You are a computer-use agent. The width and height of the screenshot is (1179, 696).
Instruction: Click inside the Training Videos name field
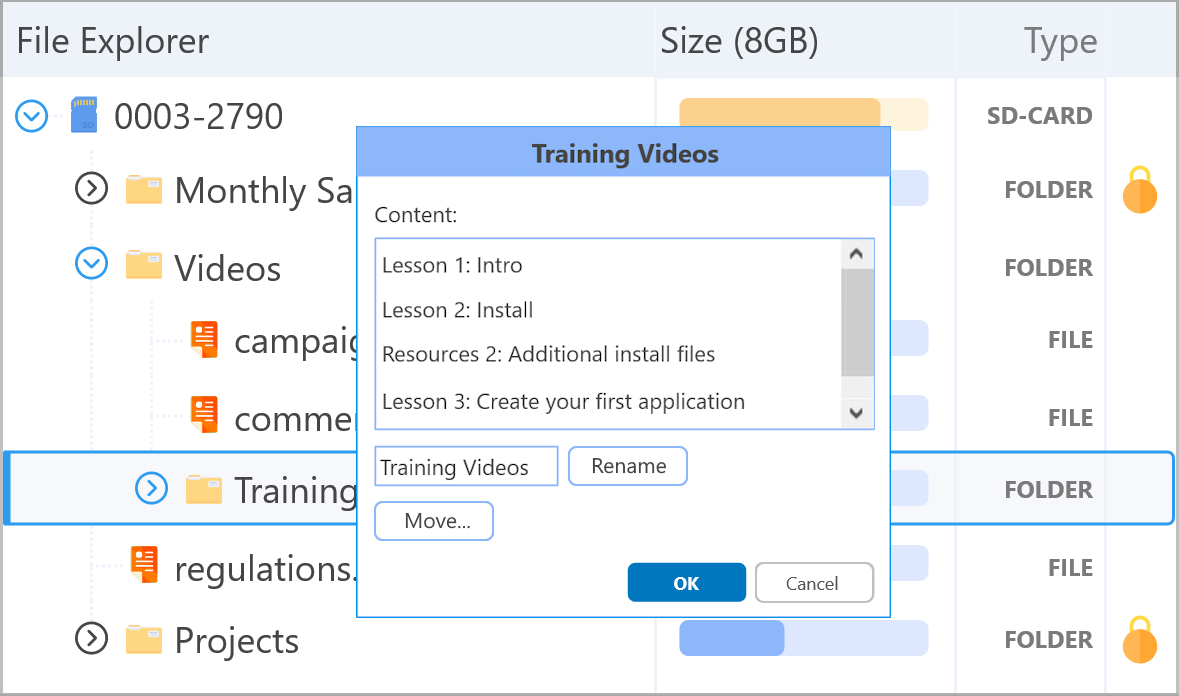coord(465,466)
